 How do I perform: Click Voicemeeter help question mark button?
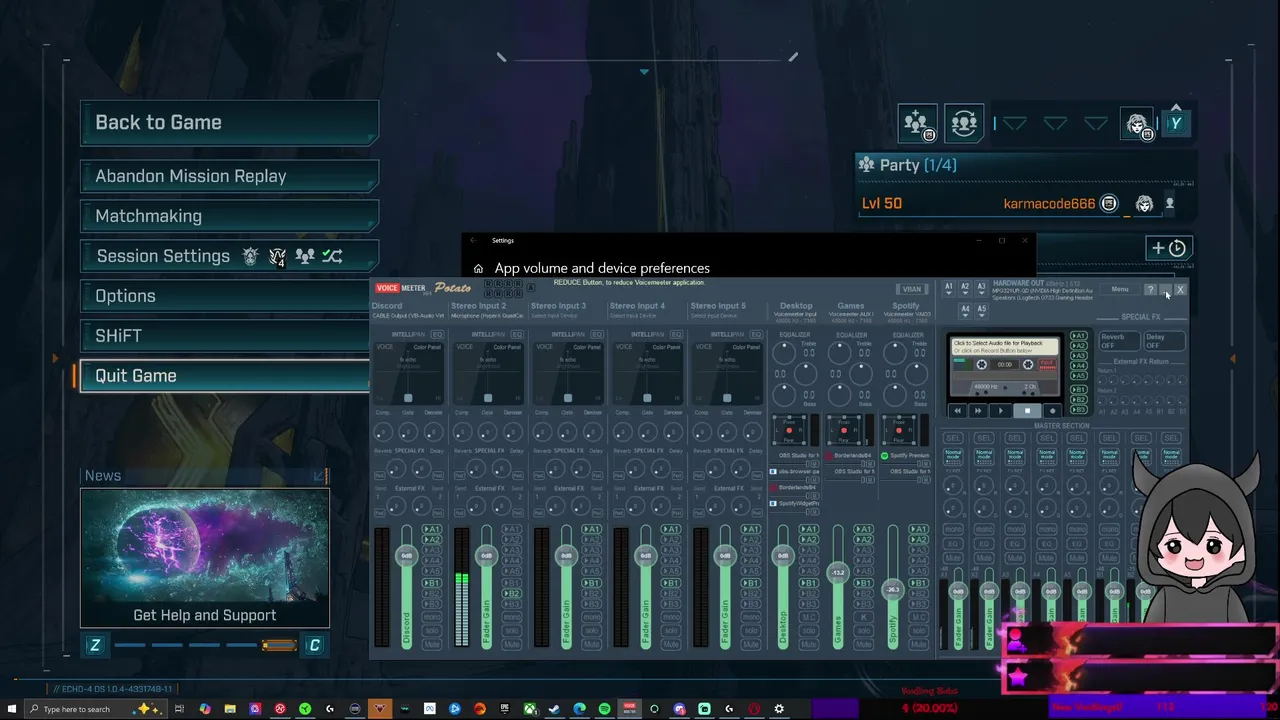[x=1151, y=290]
